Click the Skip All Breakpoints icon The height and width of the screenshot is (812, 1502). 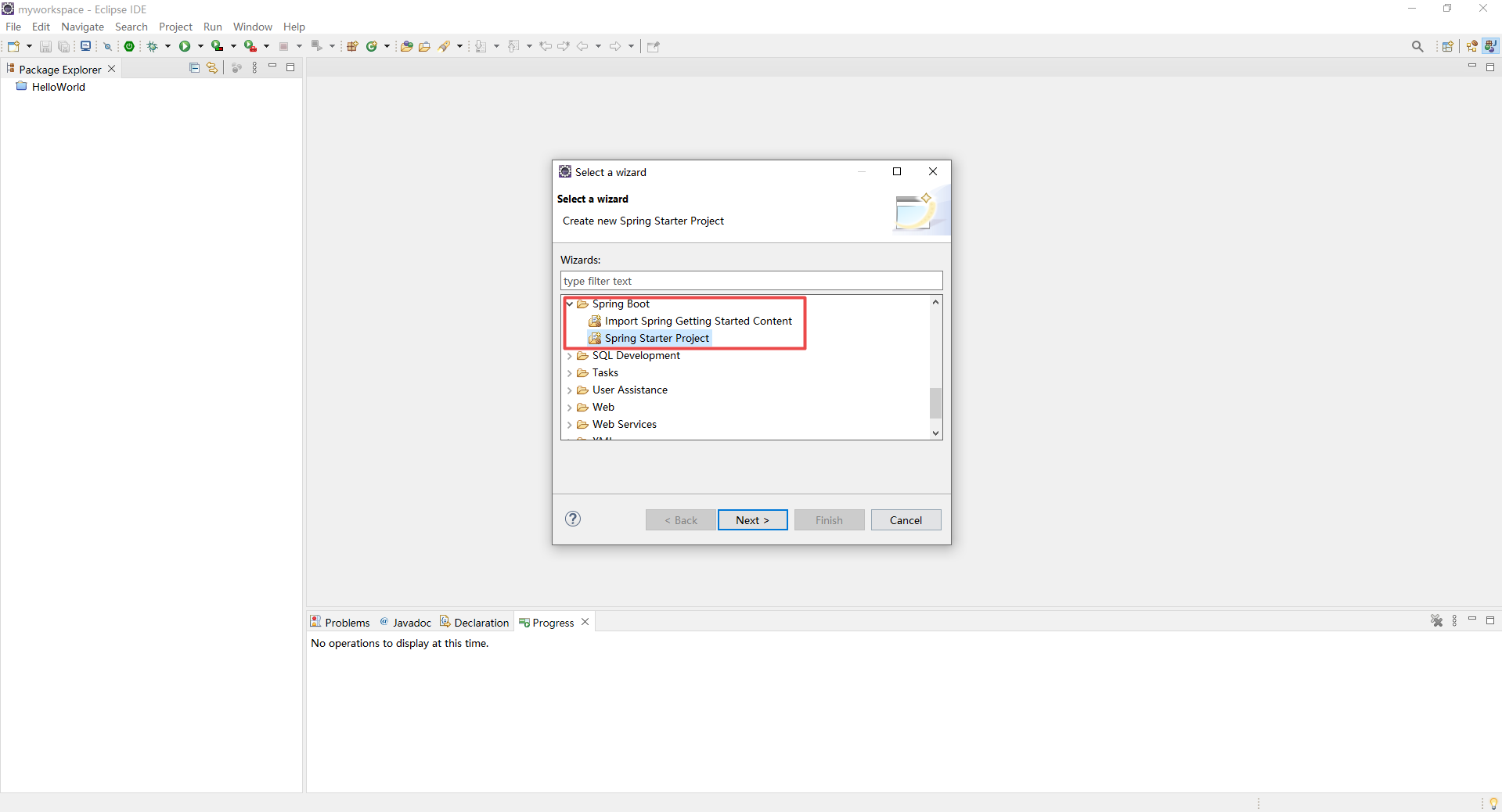tap(108, 46)
